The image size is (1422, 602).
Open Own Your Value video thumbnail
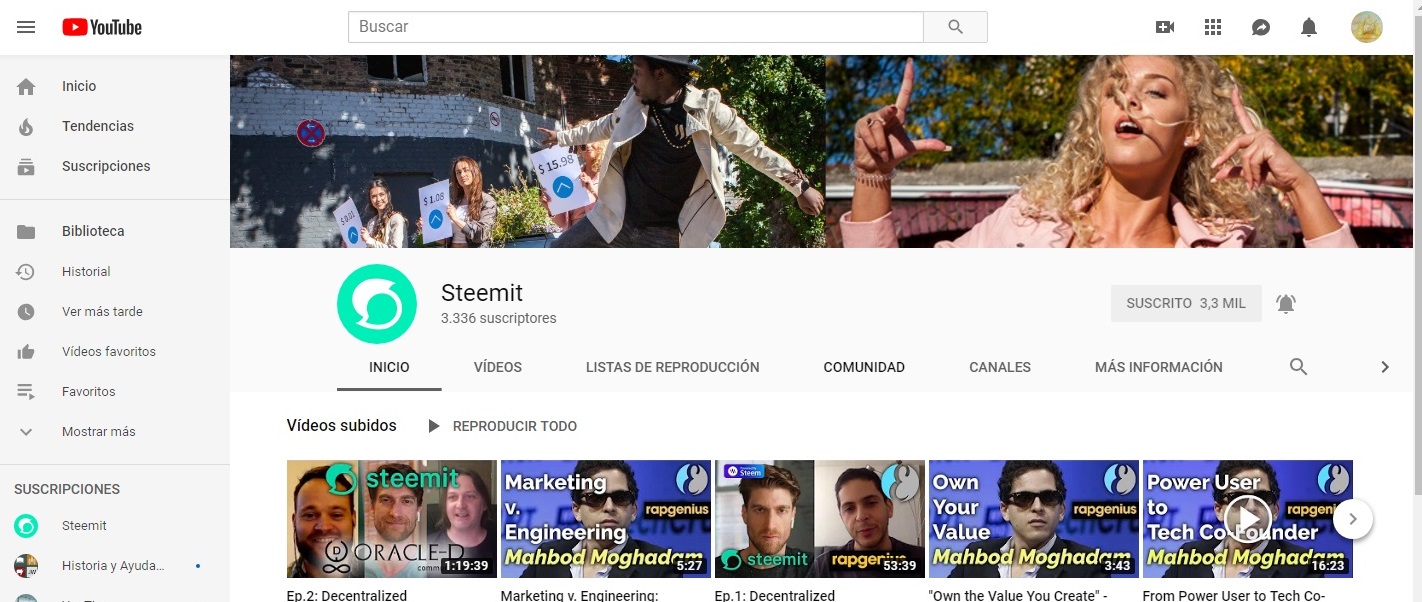[x=1034, y=519]
